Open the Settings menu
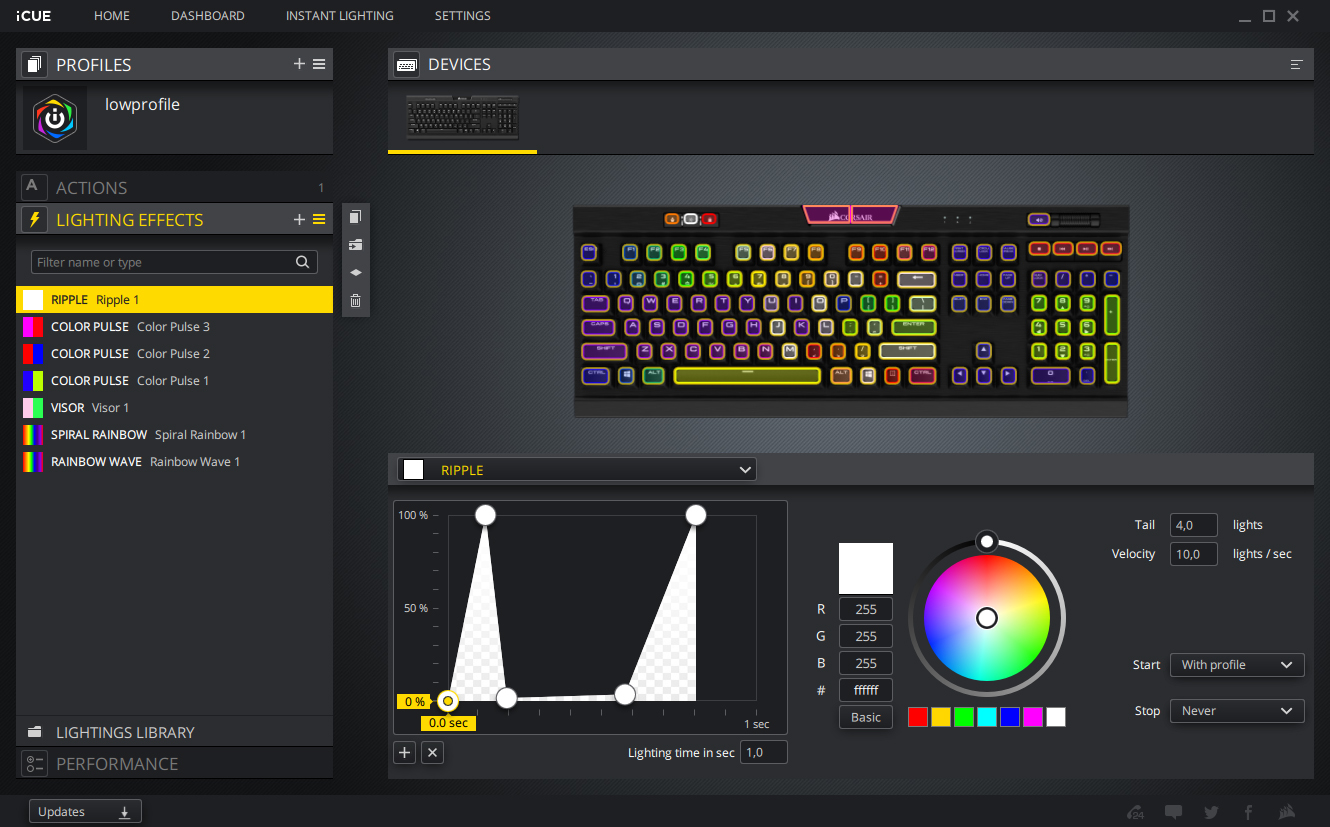This screenshot has width=1330, height=827. (463, 16)
